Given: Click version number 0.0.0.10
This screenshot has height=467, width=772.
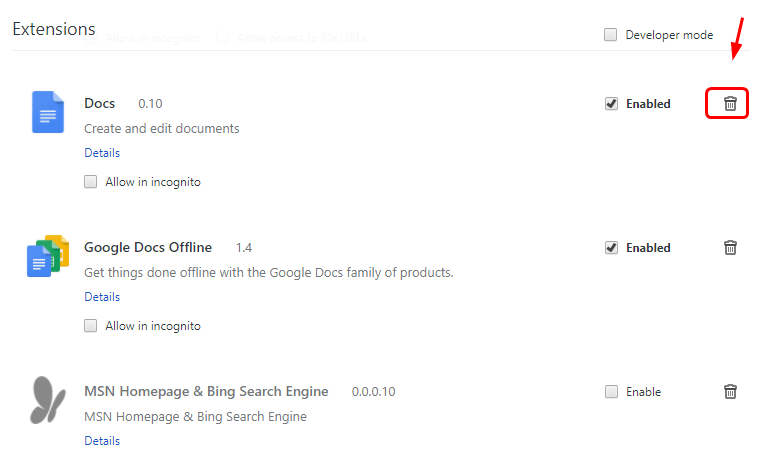Looking at the screenshot, I should (373, 392).
